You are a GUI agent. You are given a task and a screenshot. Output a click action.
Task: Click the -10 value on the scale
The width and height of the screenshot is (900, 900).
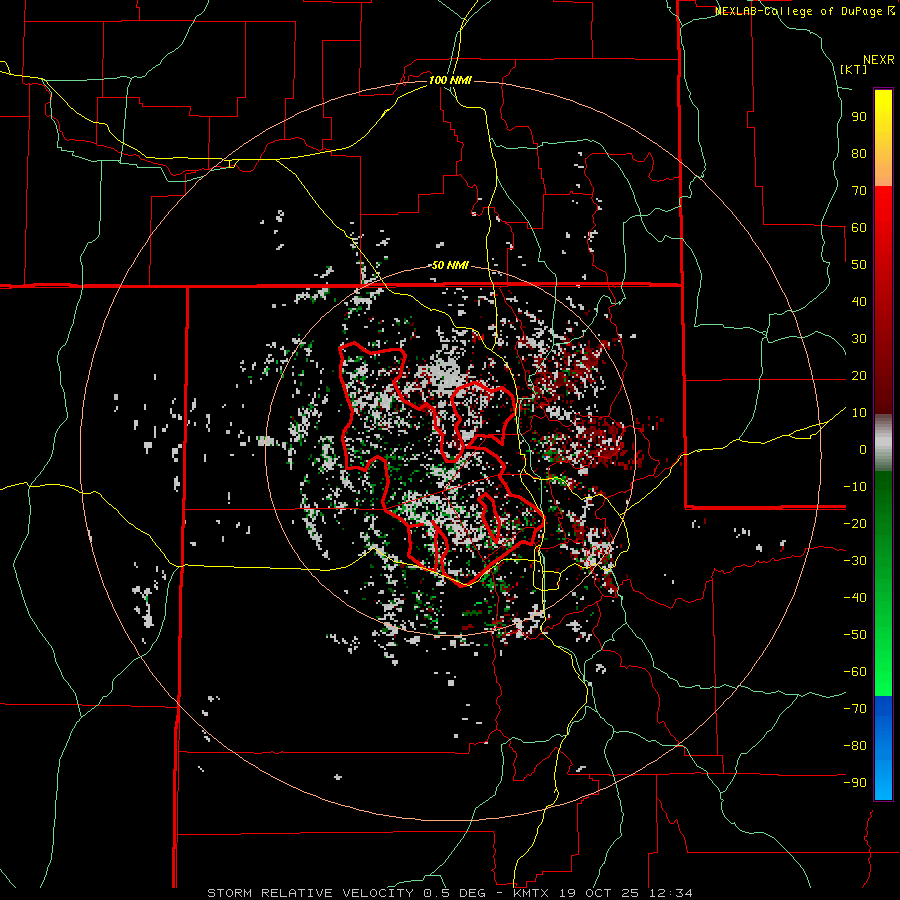[x=855, y=487]
